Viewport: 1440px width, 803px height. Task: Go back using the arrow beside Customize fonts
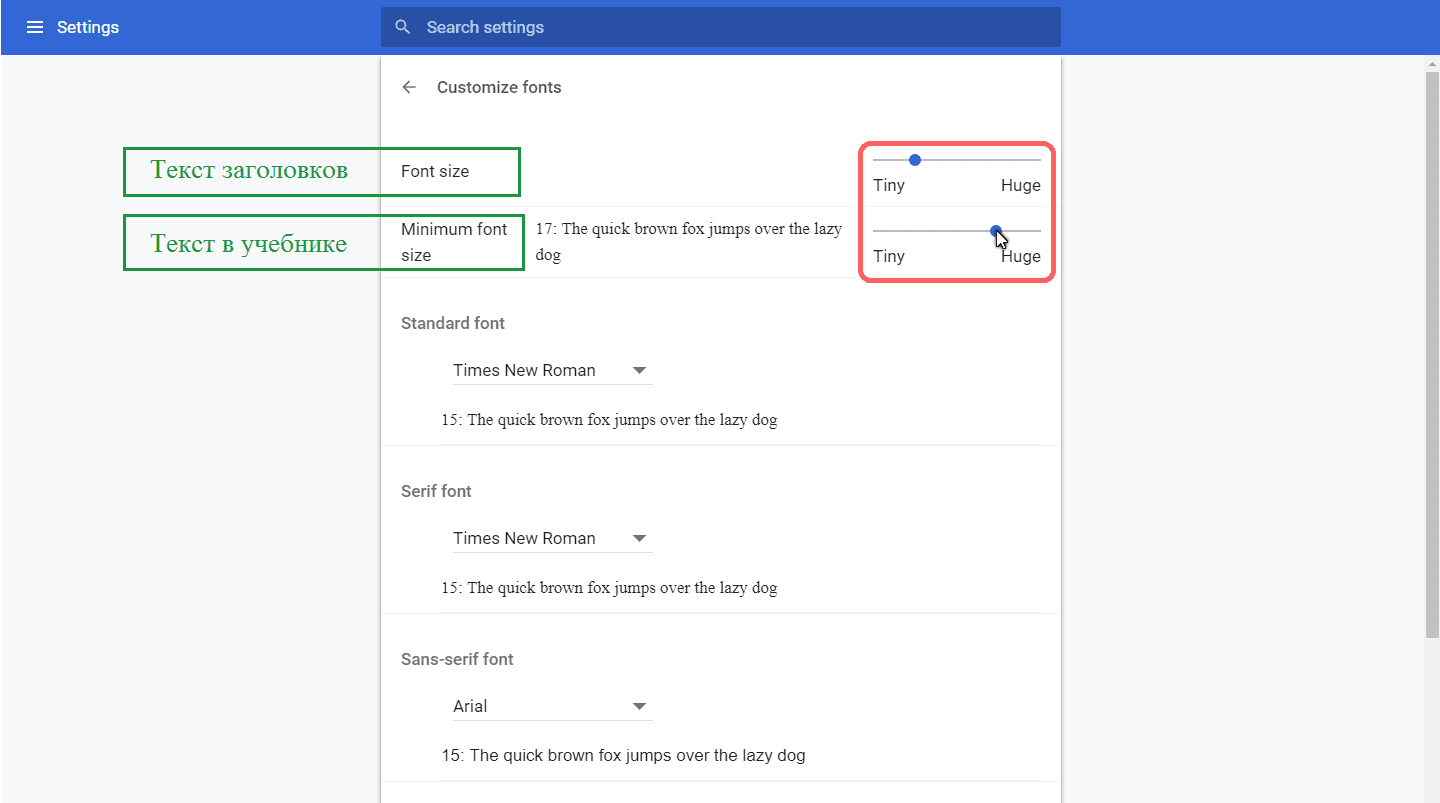(409, 87)
